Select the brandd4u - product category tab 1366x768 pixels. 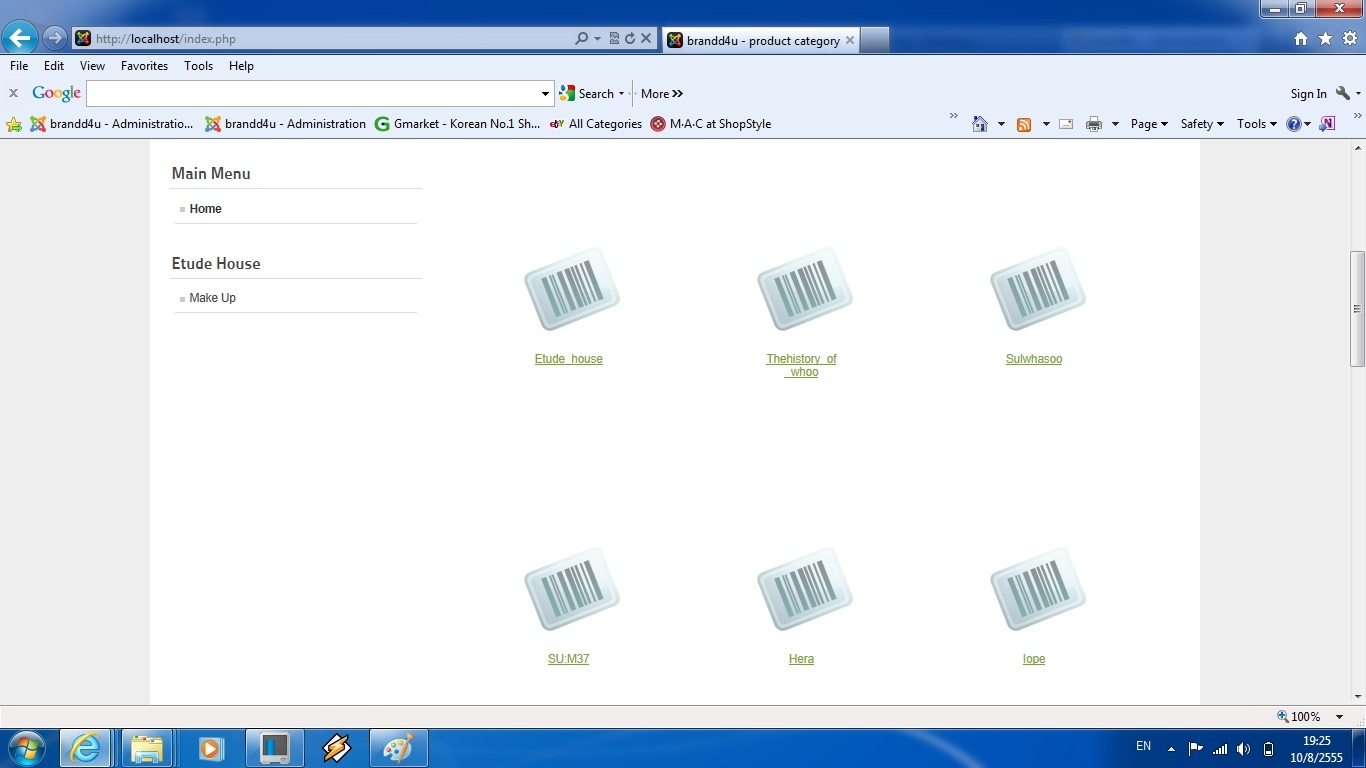(760, 40)
